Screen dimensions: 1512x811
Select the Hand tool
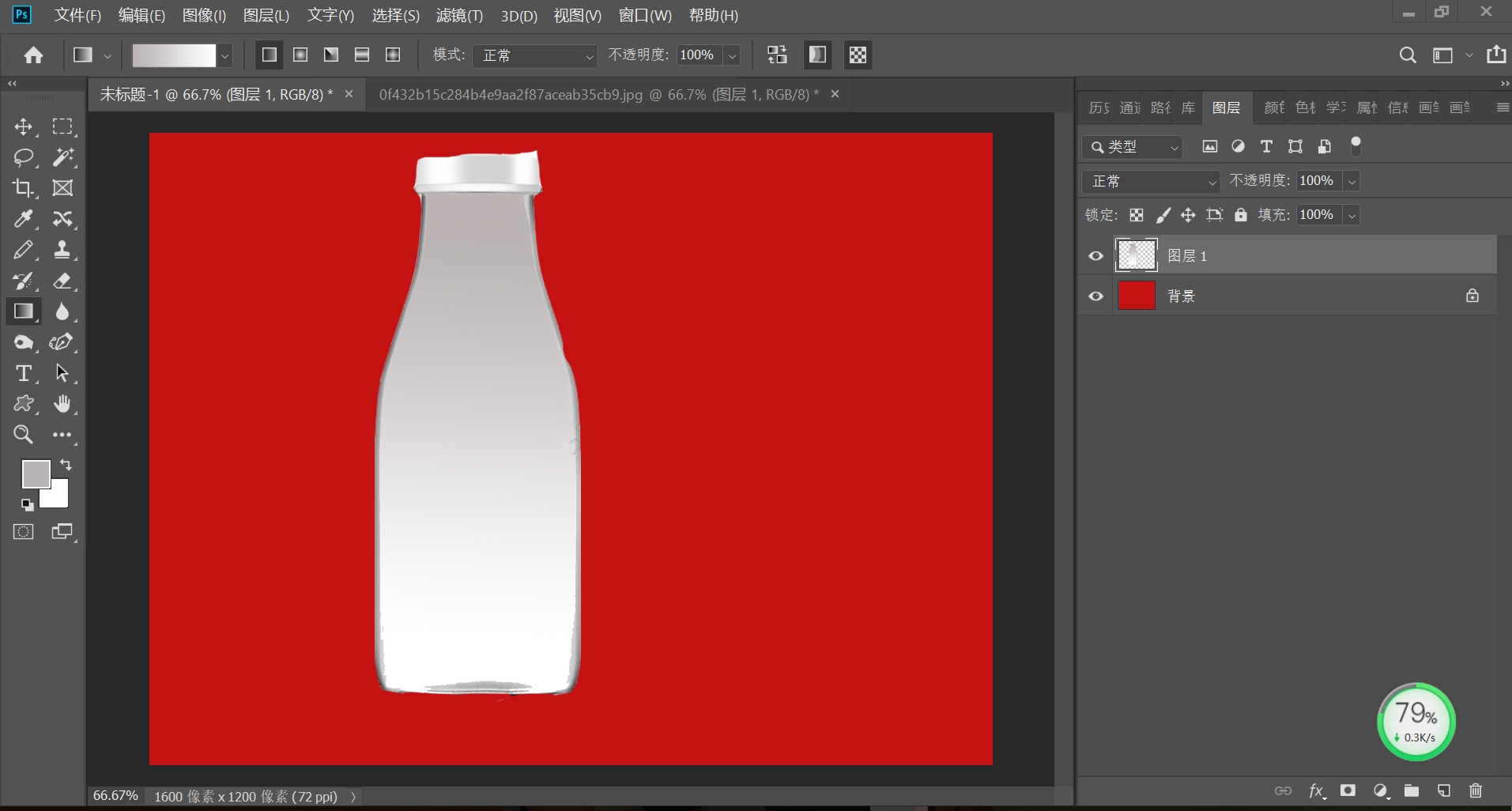coord(62,404)
